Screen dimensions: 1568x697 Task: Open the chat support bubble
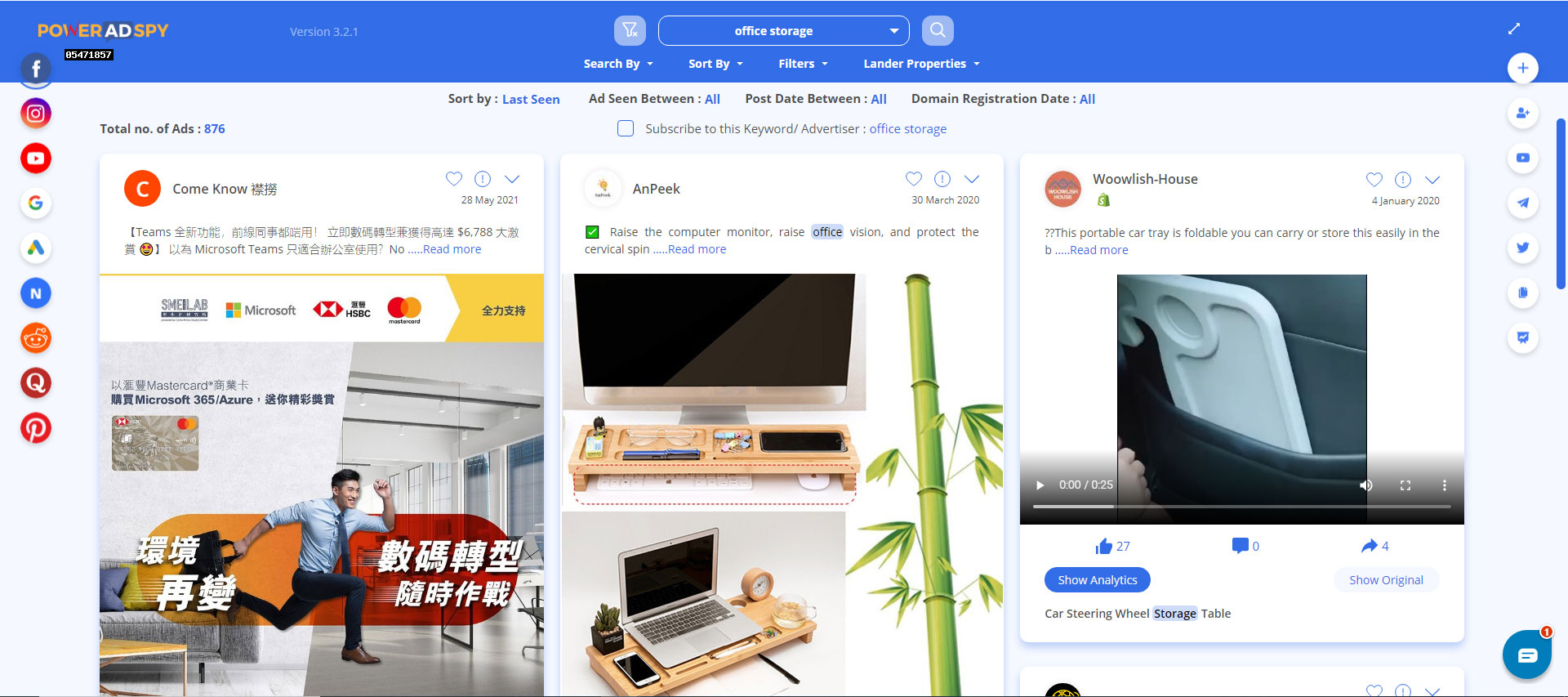pyautogui.click(x=1526, y=655)
